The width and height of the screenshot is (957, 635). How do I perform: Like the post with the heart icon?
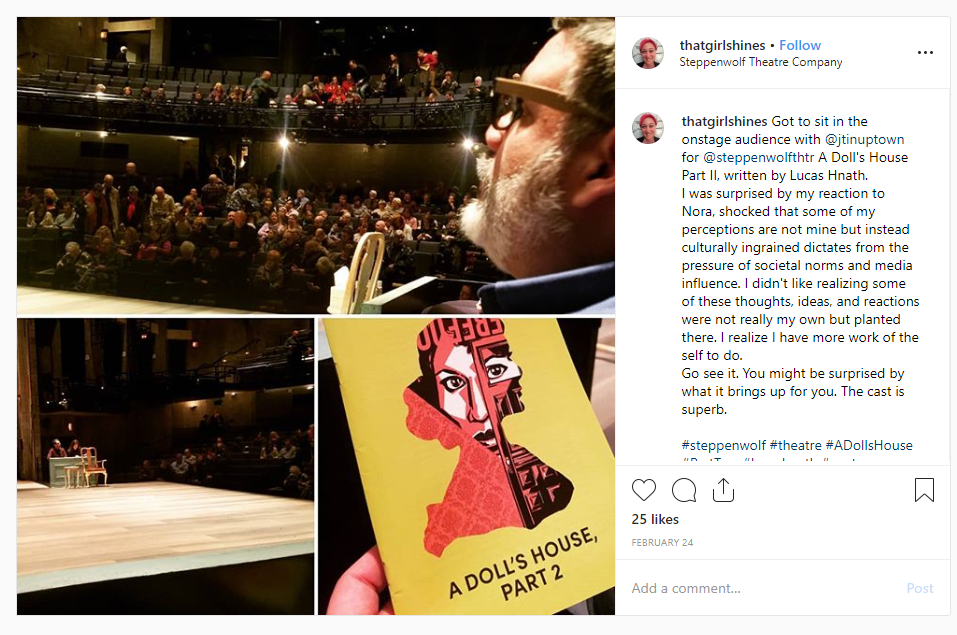[643, 490]
